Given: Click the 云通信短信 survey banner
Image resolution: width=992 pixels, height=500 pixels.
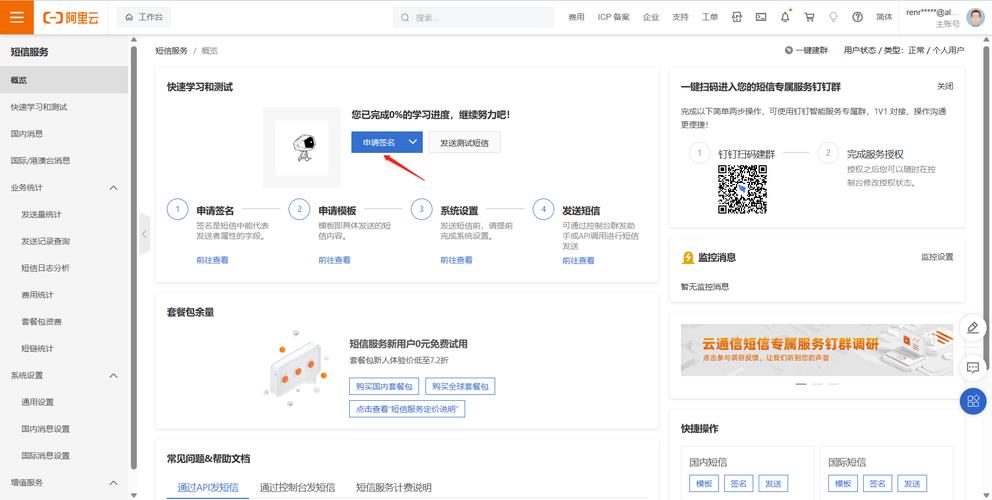Looking at the screenshot, I should point(817,350).
